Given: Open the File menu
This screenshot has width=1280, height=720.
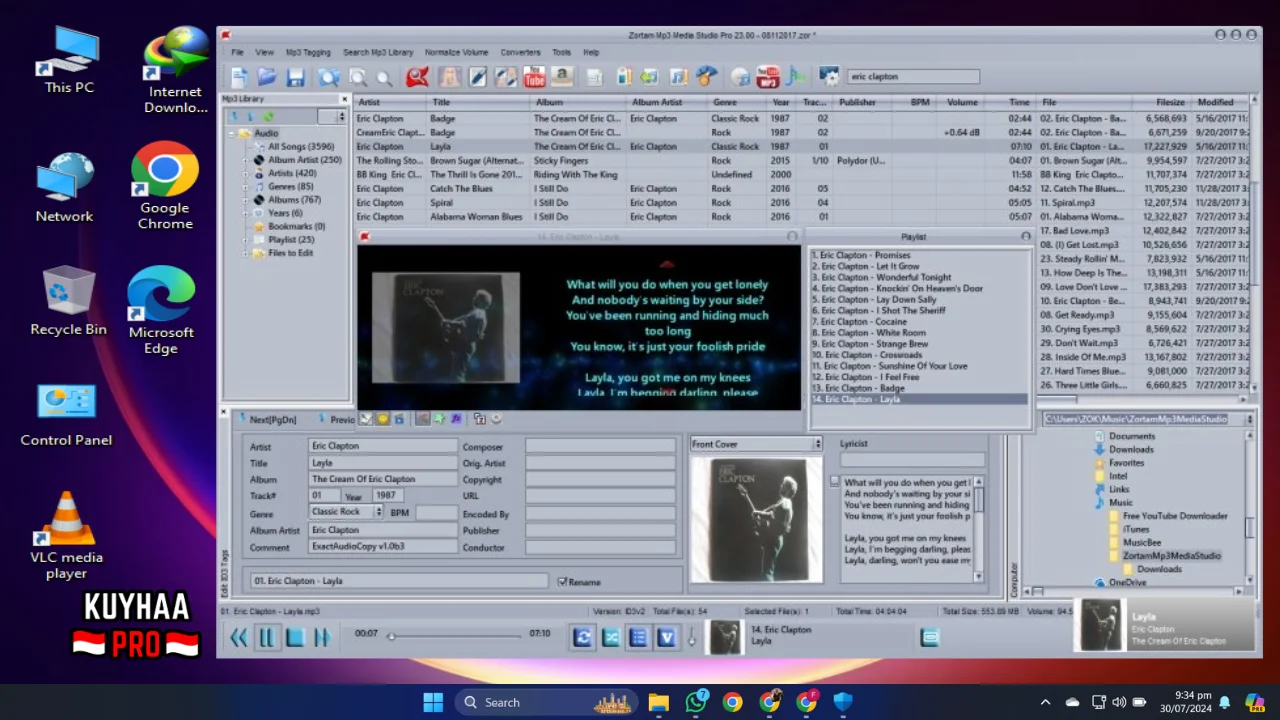Looking at the screenshot, I should pos(237,52).
